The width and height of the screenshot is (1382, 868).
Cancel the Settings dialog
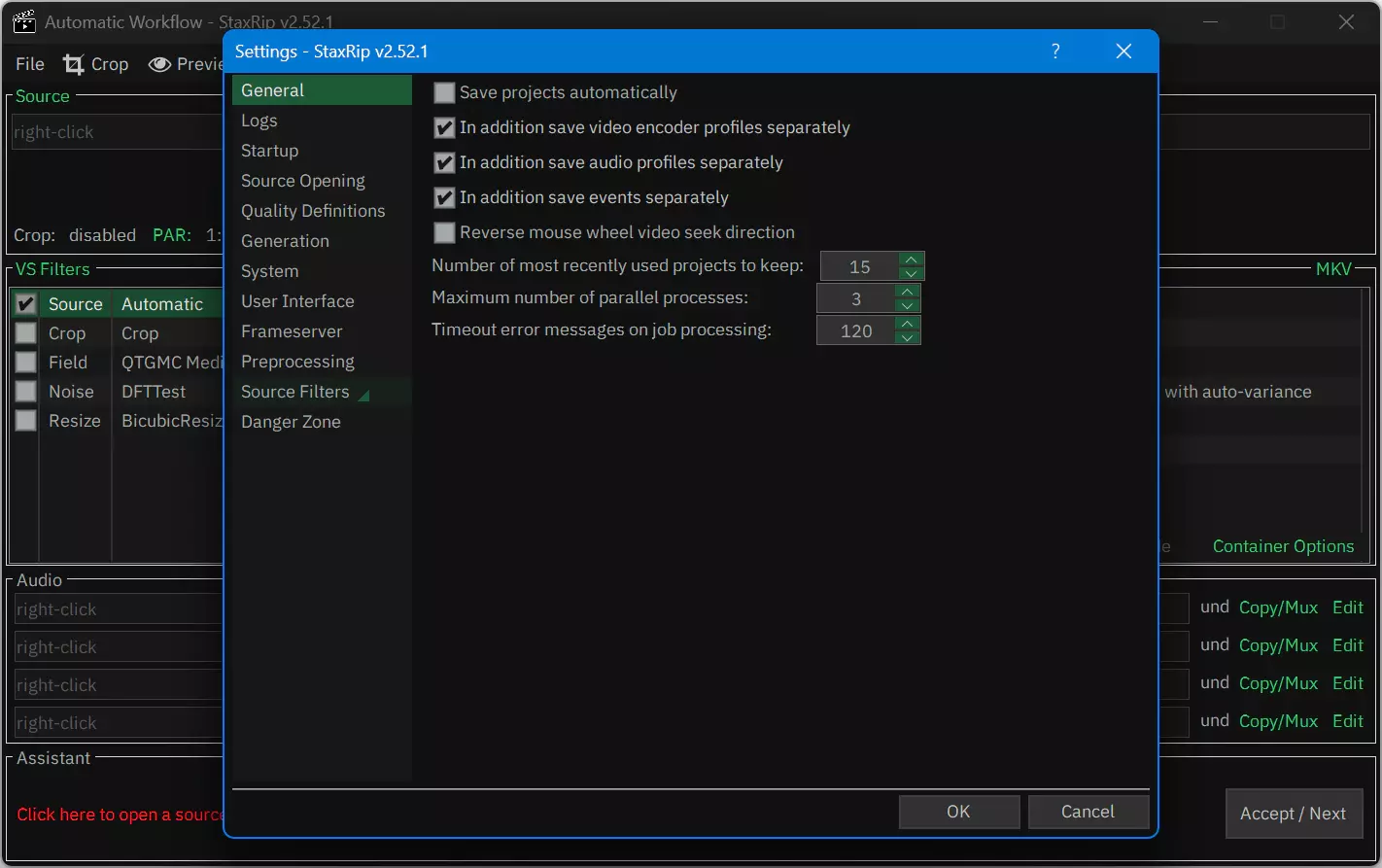pyautogui.click(x=1088, y=812)
